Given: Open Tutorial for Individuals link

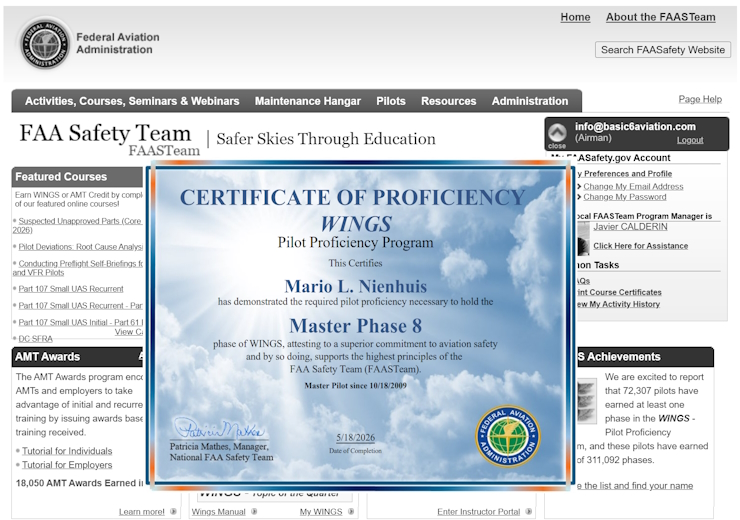Looking at the screenshot, I should tap(67, 451).
